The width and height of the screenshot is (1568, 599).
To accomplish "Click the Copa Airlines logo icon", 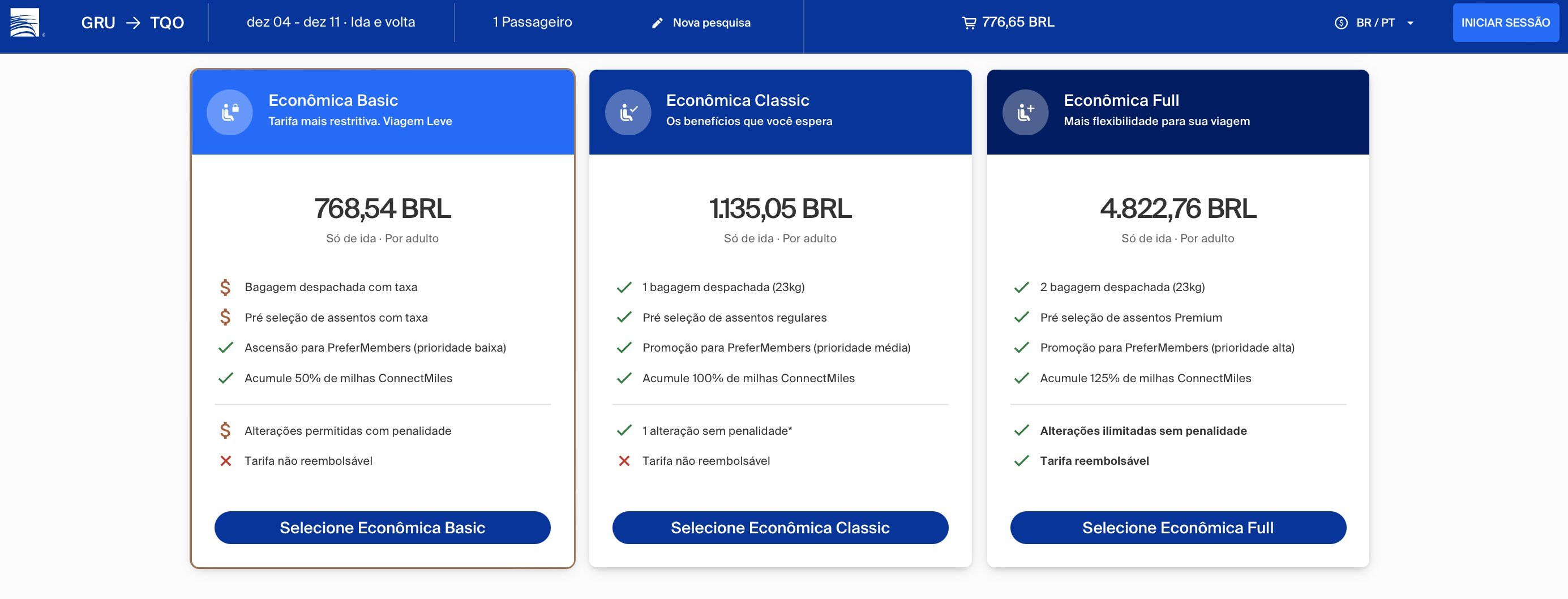I will tap(25, 23).
